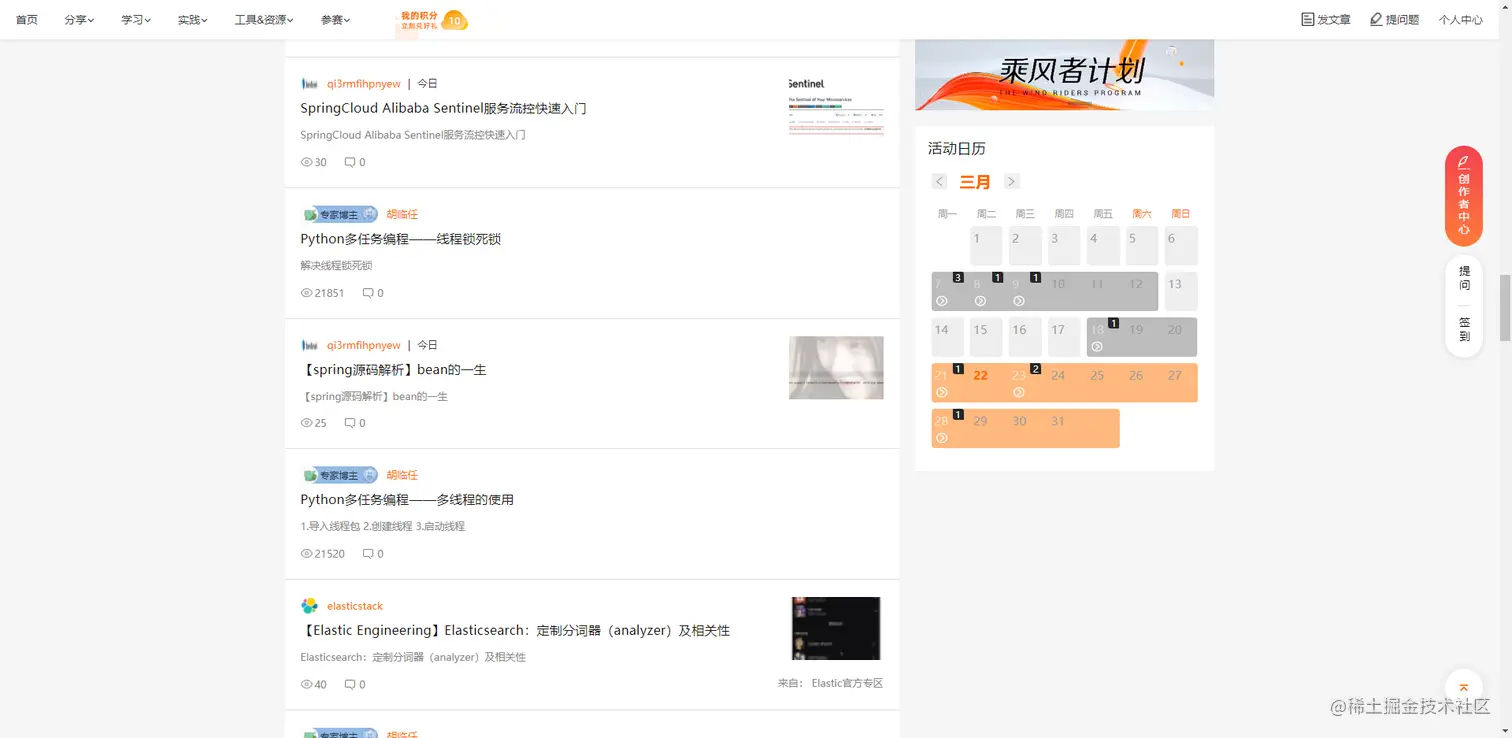Viewport: 1512px width, 738px height.
Task: Open the 发文章 write-article icon
Action: (x=1307, y=19)
